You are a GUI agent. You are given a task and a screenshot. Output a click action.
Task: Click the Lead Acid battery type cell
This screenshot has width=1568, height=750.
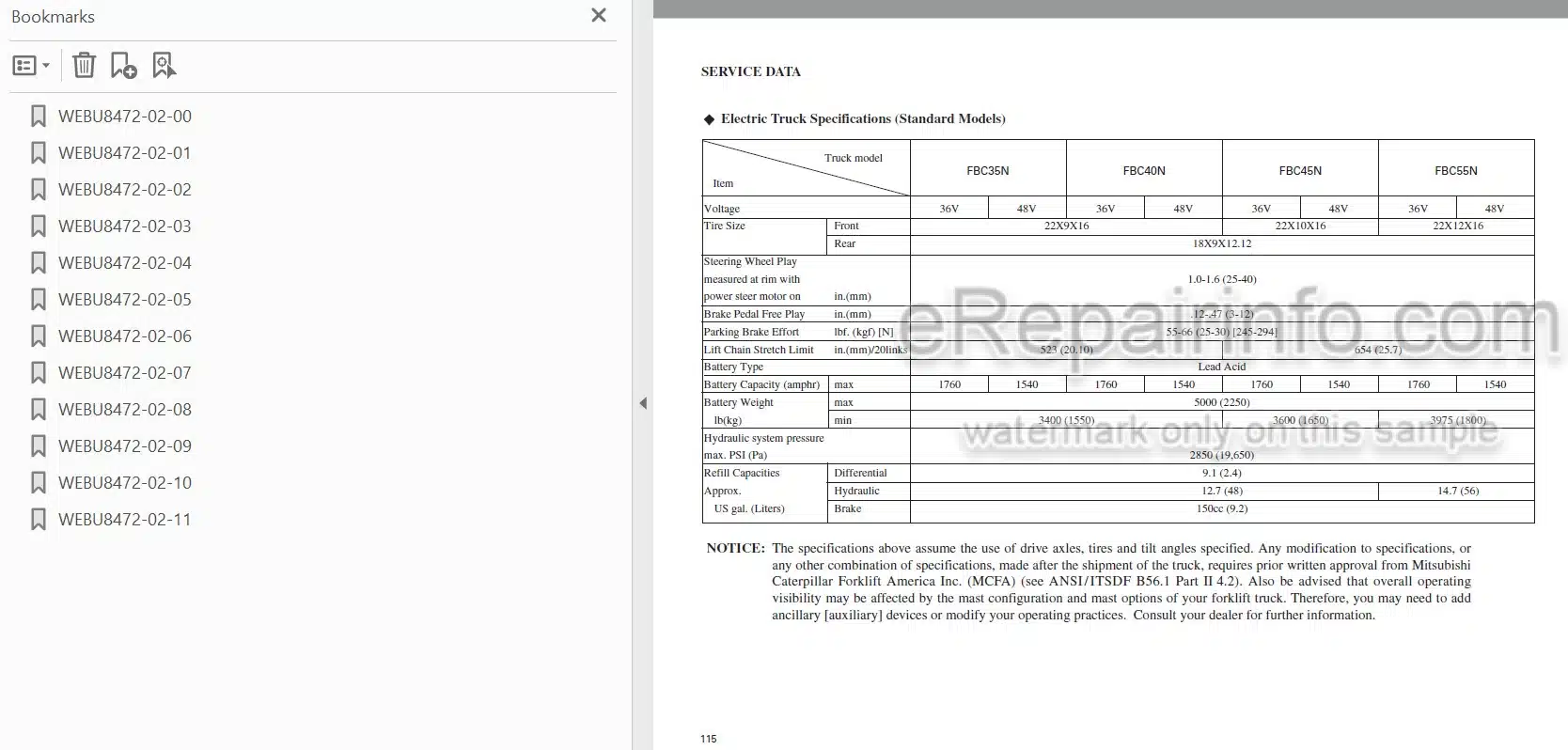pos(1221,367)
